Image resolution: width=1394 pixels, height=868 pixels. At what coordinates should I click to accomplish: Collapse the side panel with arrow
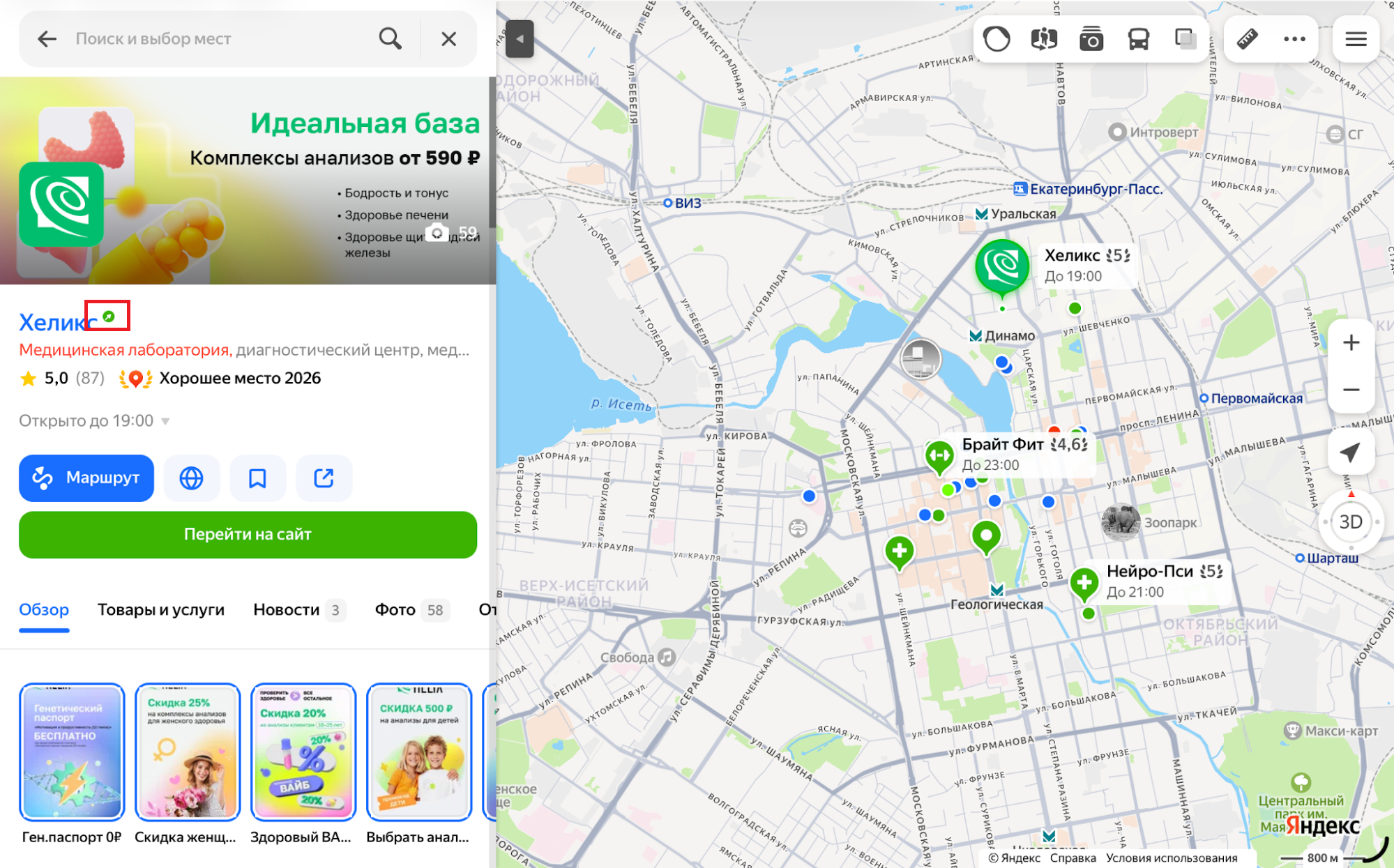click(x=520, y=39)
